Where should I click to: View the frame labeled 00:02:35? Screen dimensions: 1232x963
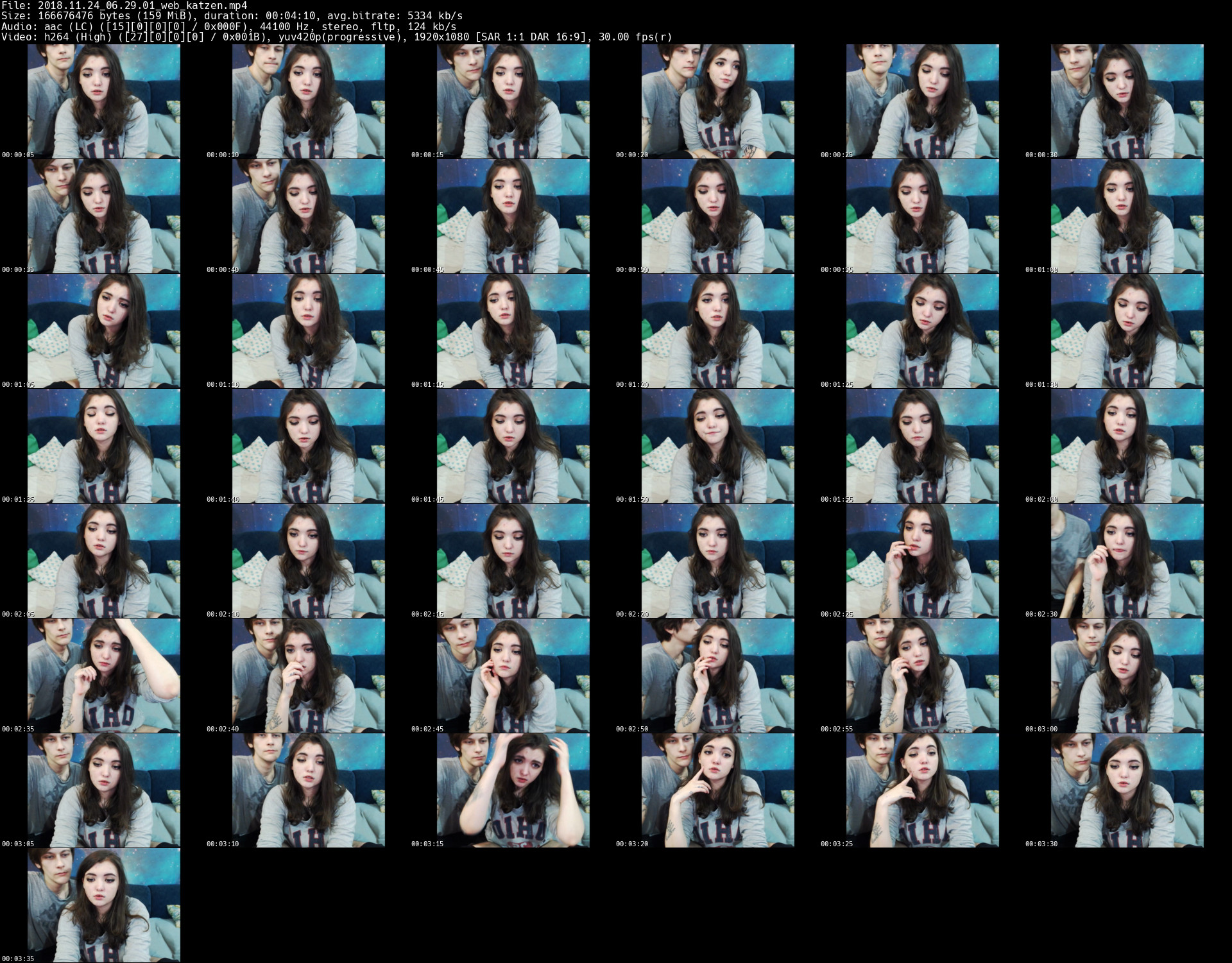click(104, 676)
